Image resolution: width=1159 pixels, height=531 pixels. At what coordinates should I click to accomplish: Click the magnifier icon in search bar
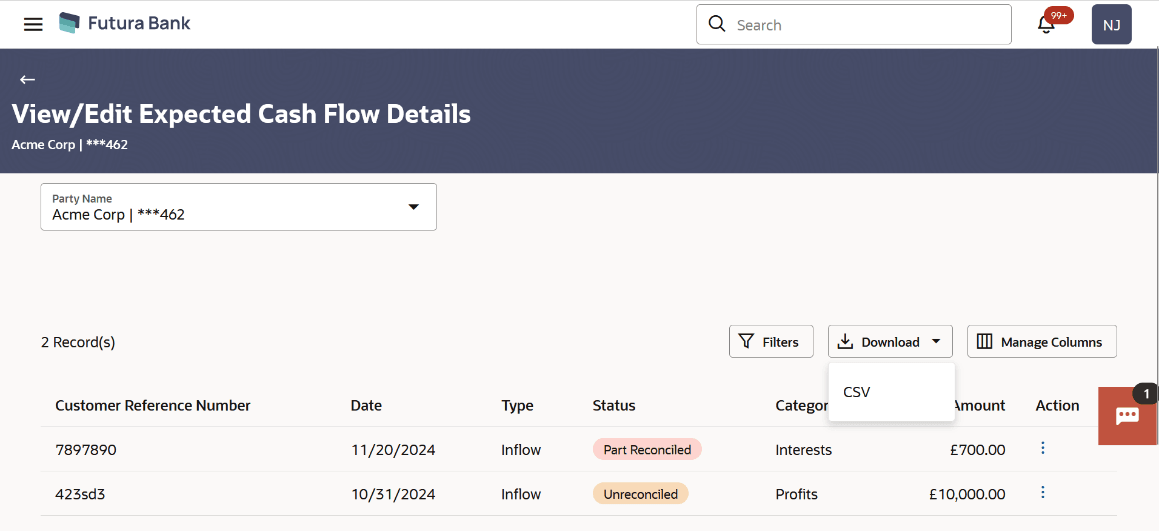pyautogui.click(x=716, y=24)
